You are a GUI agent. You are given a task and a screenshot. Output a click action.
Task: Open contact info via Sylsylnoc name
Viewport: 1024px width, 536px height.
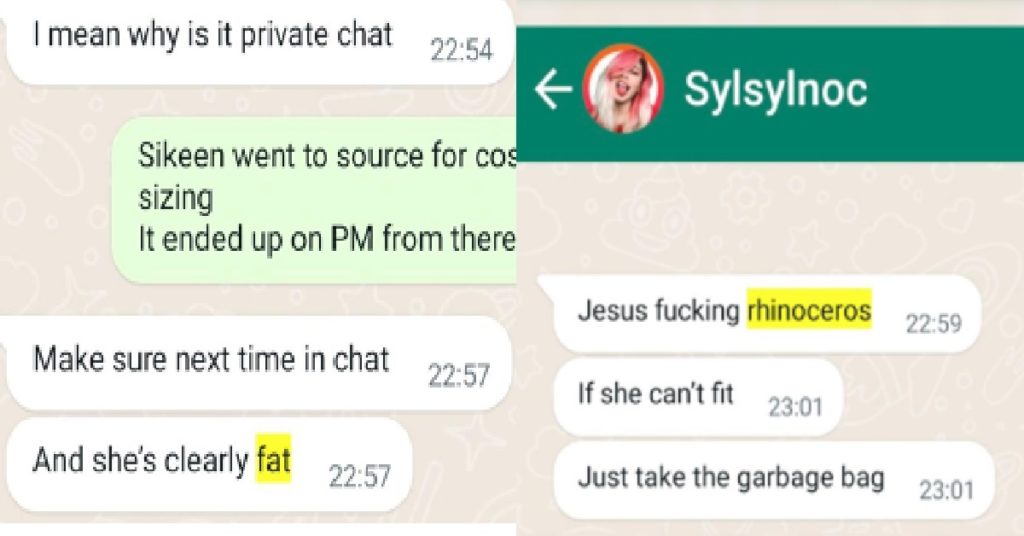pos(775,89)
